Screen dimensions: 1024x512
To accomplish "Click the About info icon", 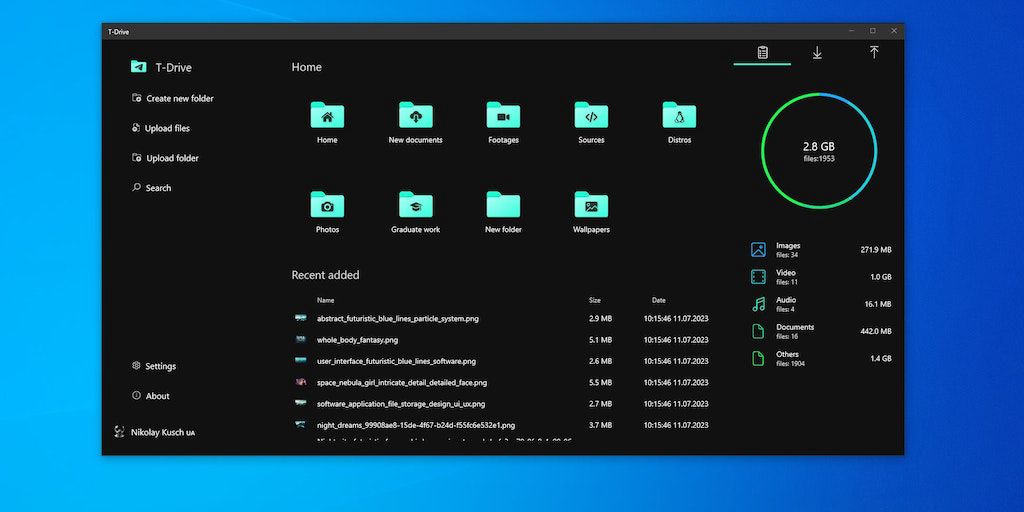I will click(136, 395).
